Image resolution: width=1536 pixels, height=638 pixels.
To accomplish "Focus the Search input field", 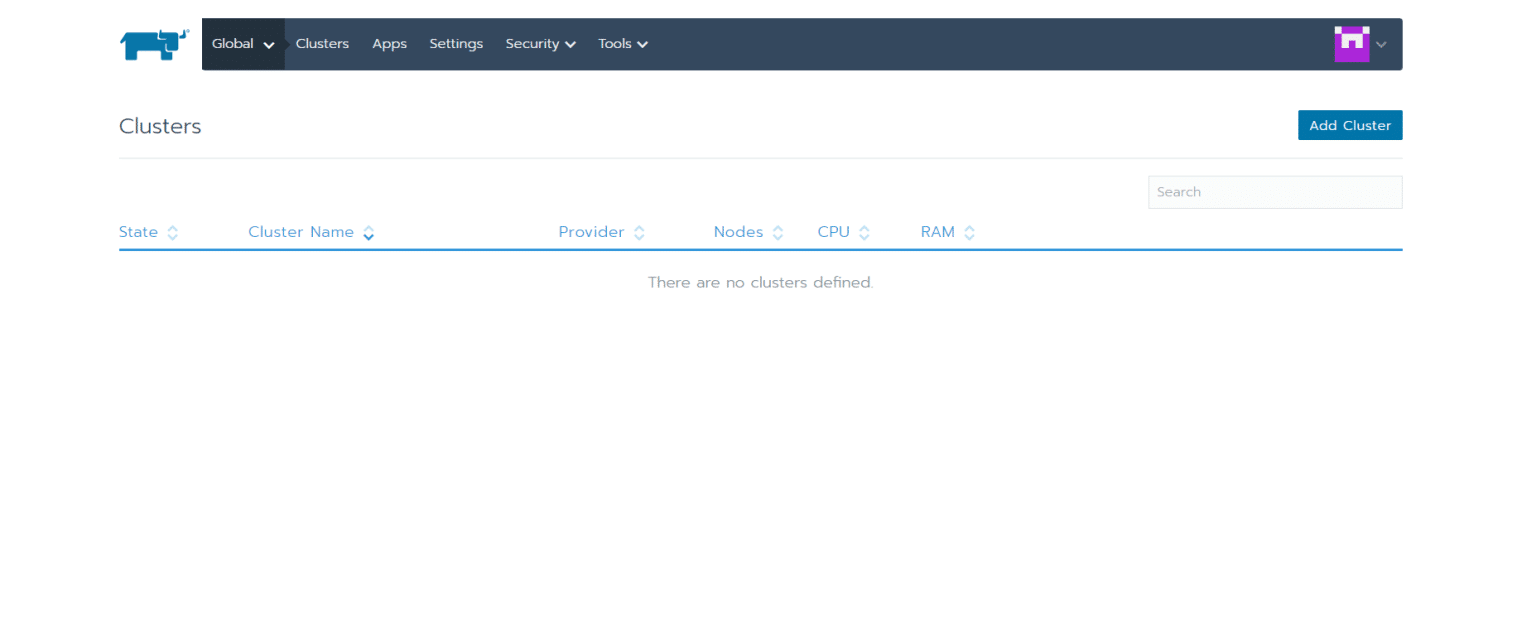I will (x=1275, y=192).
